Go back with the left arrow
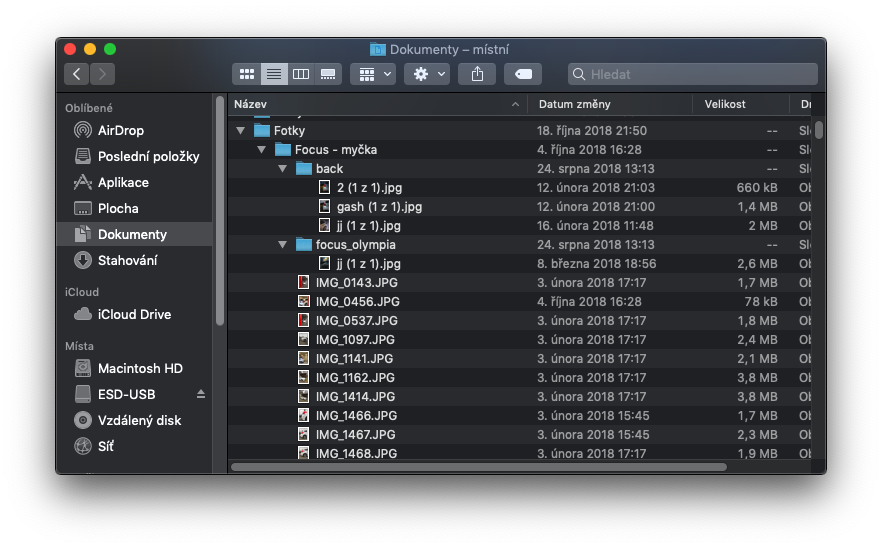Image resolution: width=882 pixels, height=548 pixels. [77, 74]
